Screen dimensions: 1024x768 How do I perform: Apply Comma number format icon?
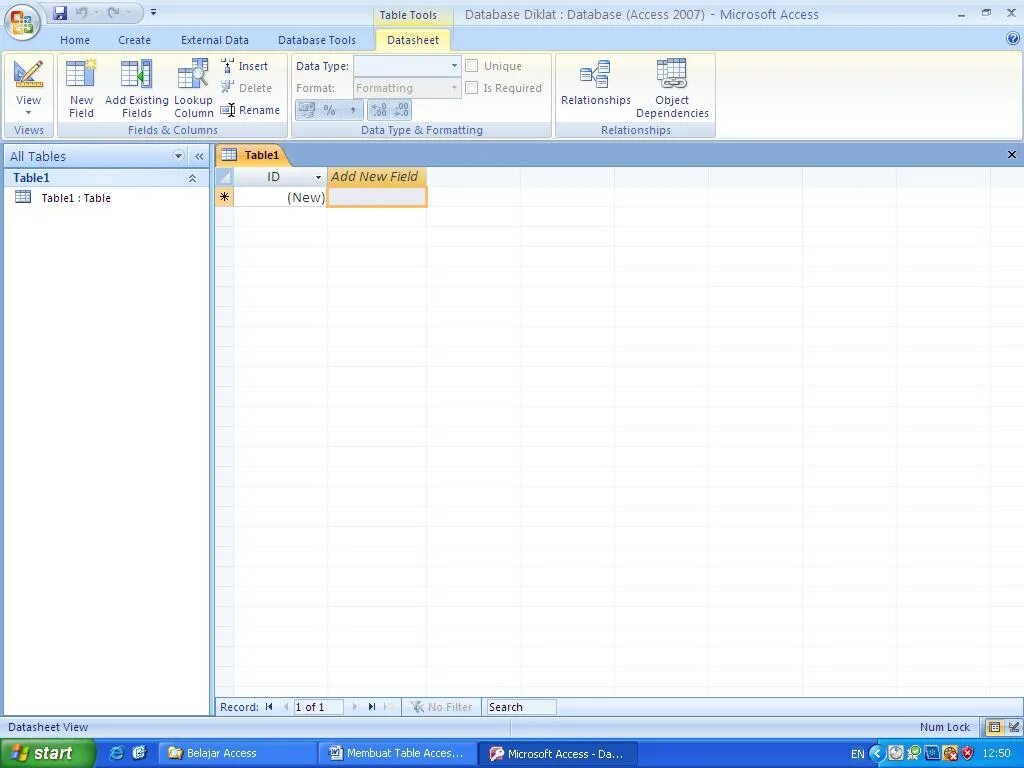tap(353, 110)
